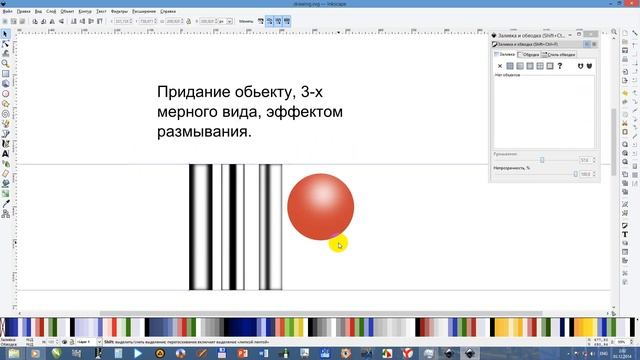Screen dimensions: 640x360
Task: Select the Eraser tool
Action: (x=5, y=174)
